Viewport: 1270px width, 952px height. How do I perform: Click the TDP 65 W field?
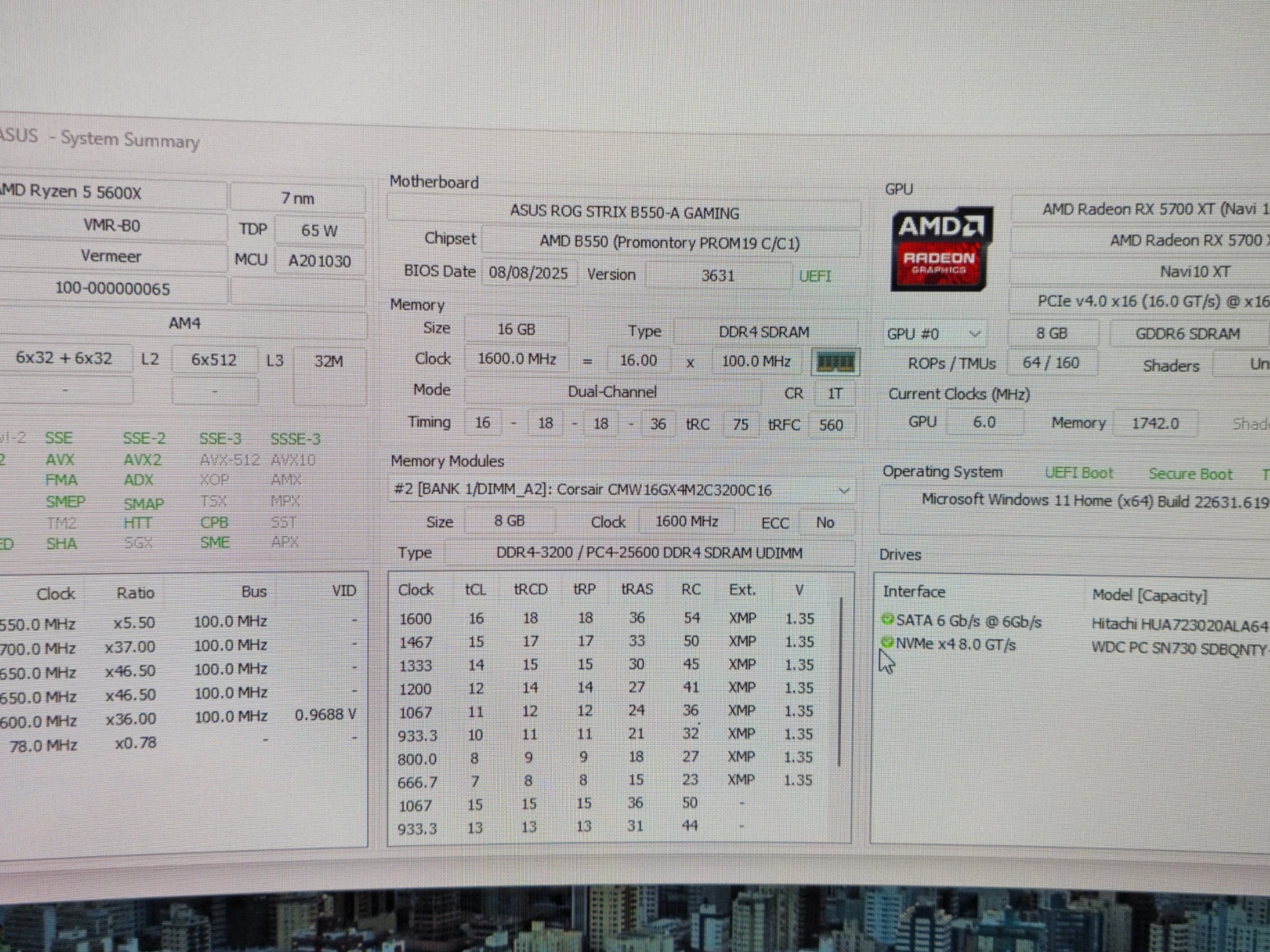tap(319, 231)
